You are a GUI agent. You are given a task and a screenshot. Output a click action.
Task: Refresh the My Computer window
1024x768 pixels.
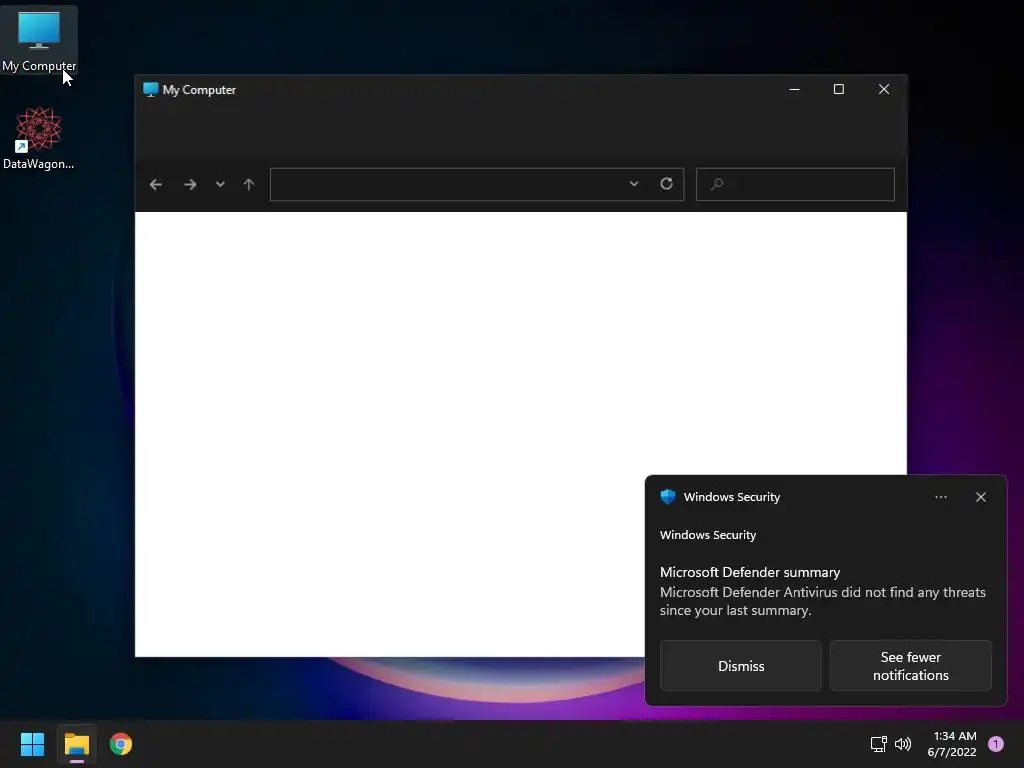point(666,184)
